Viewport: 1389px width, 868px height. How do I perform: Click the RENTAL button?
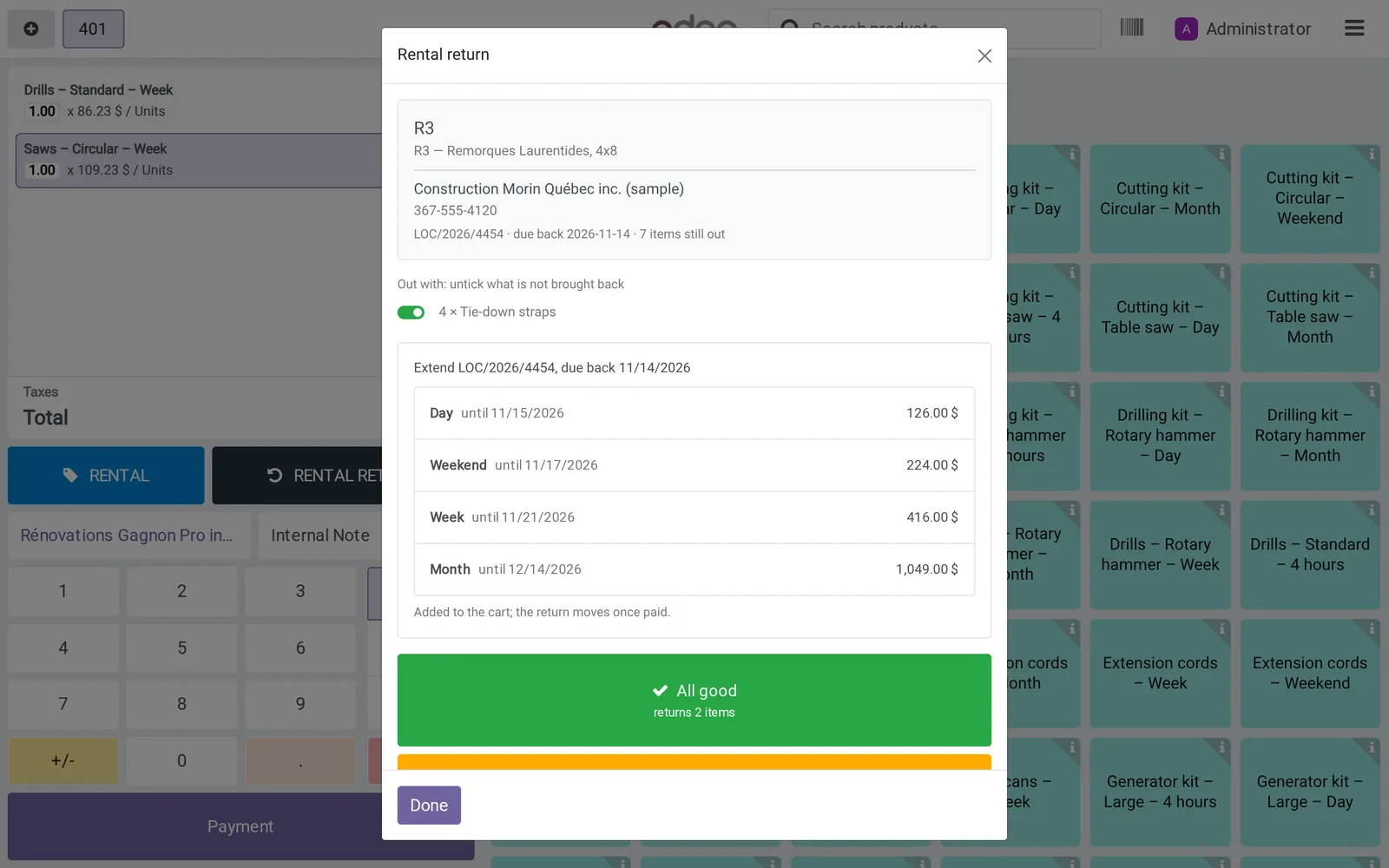(x=106, y=476)
